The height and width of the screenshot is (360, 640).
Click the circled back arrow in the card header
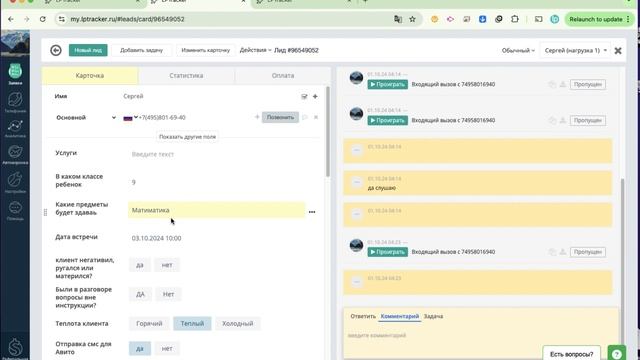click(x=56, y=50)
